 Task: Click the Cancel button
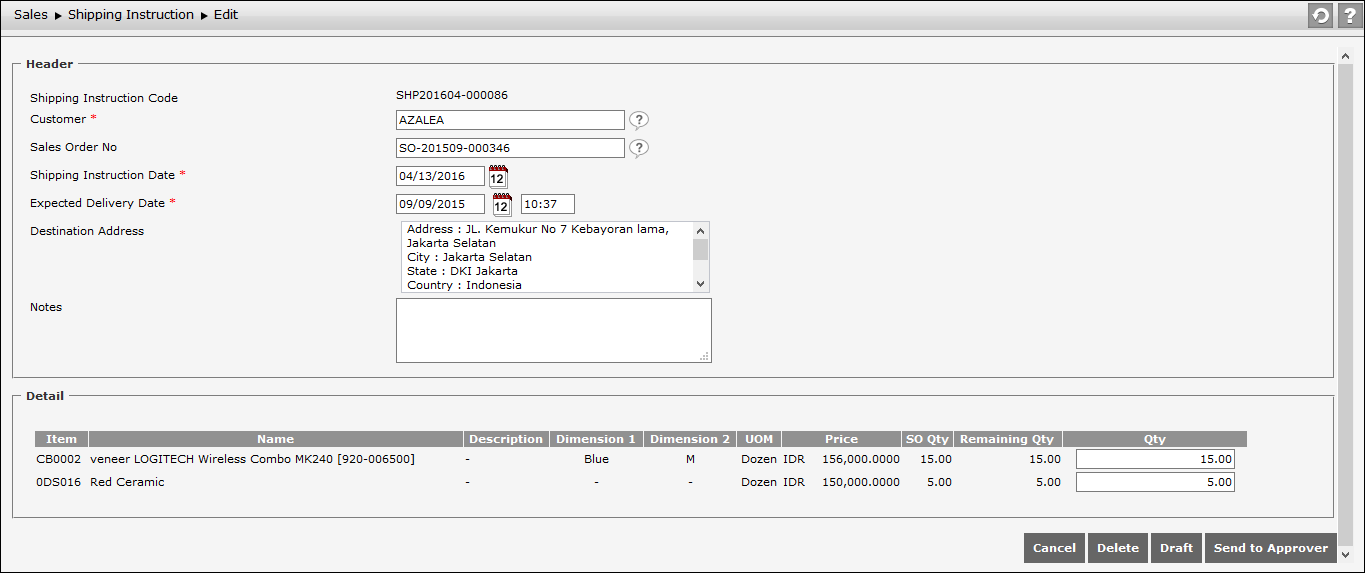coord(1054,548)
